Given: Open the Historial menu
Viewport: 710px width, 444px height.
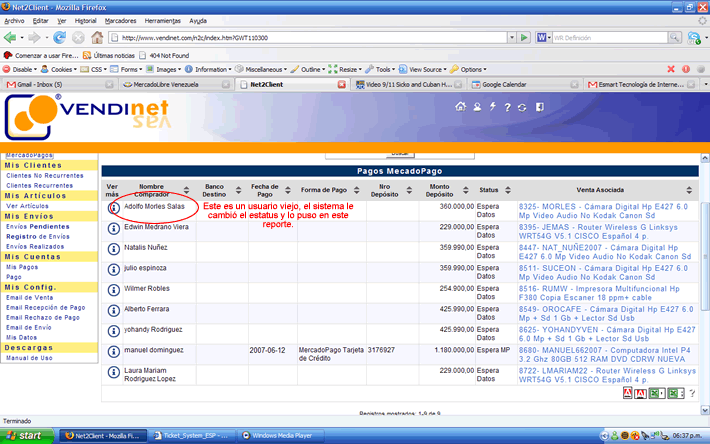Looking at the screenshot, I should coord(86,21).
